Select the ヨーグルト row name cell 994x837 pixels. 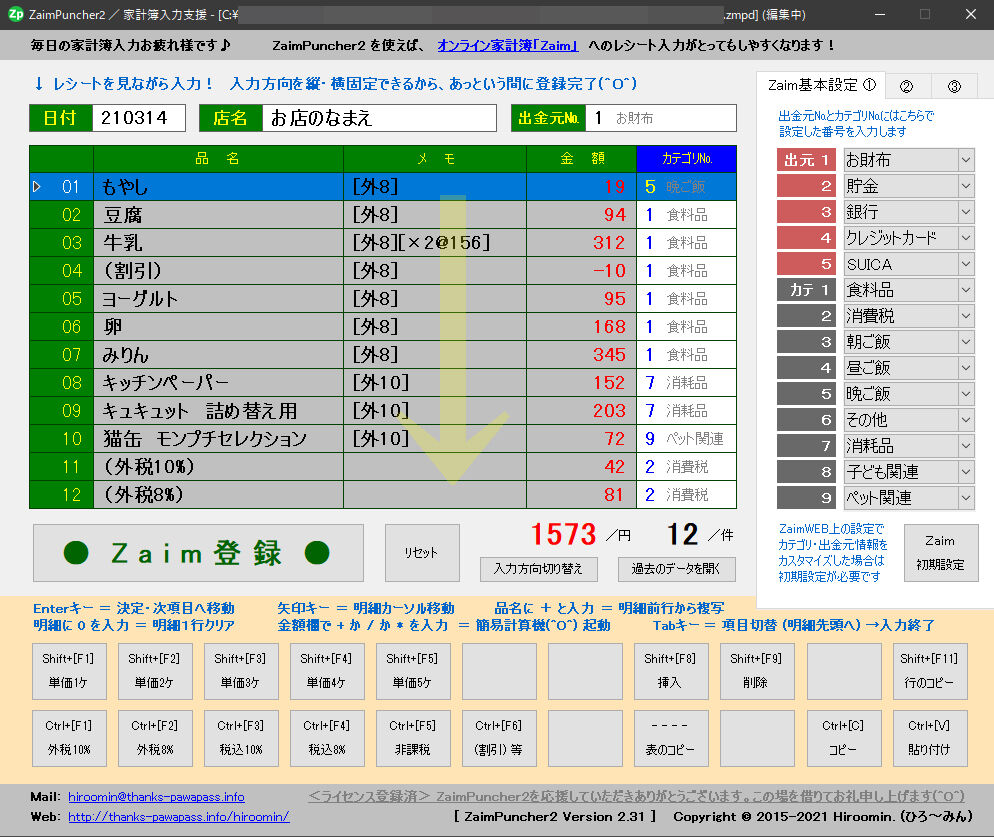(219, 299)
